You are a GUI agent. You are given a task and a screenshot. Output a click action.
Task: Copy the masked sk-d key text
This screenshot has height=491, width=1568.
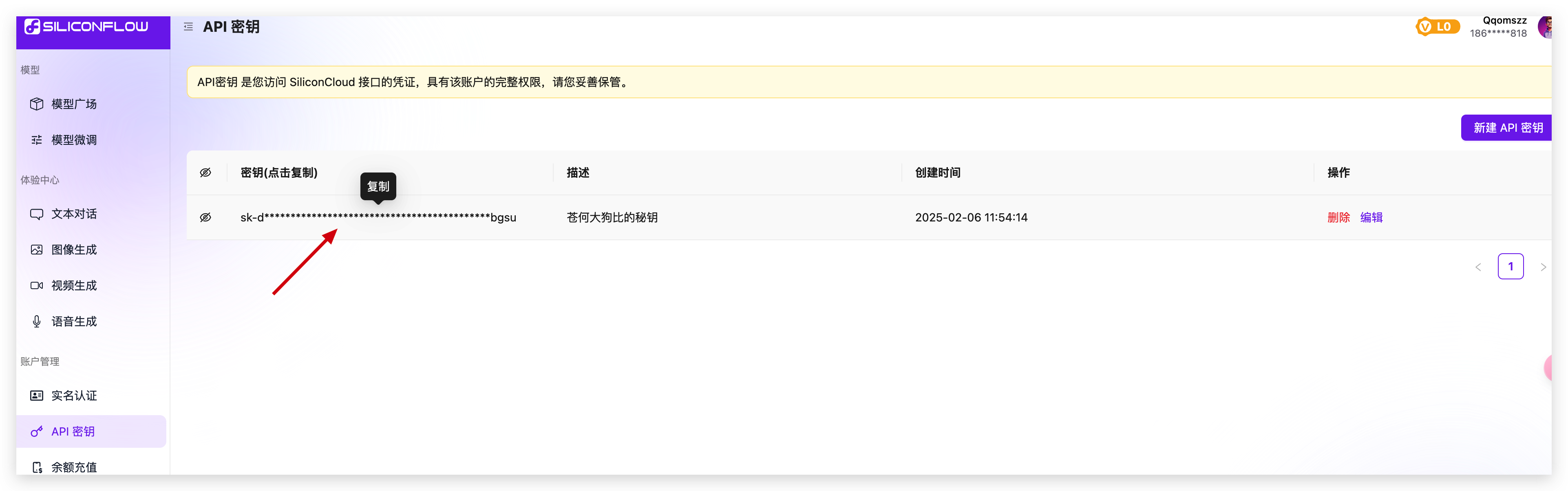click(x=378, y=217)
